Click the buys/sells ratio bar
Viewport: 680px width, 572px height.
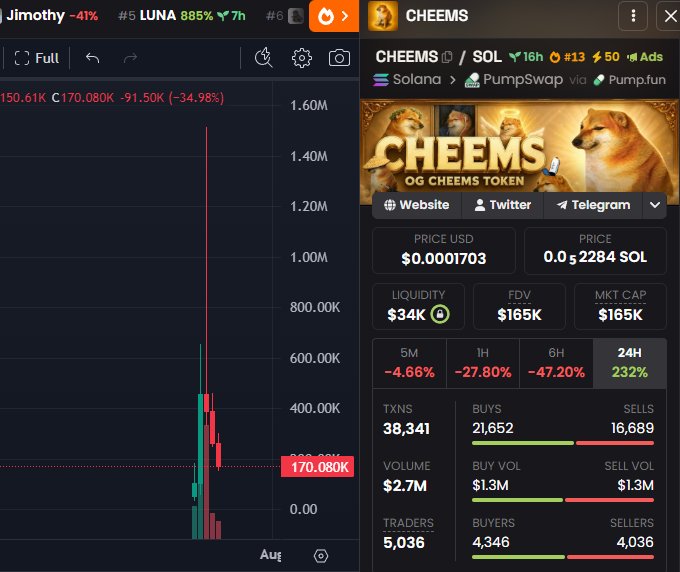click(x=563, y=443)
